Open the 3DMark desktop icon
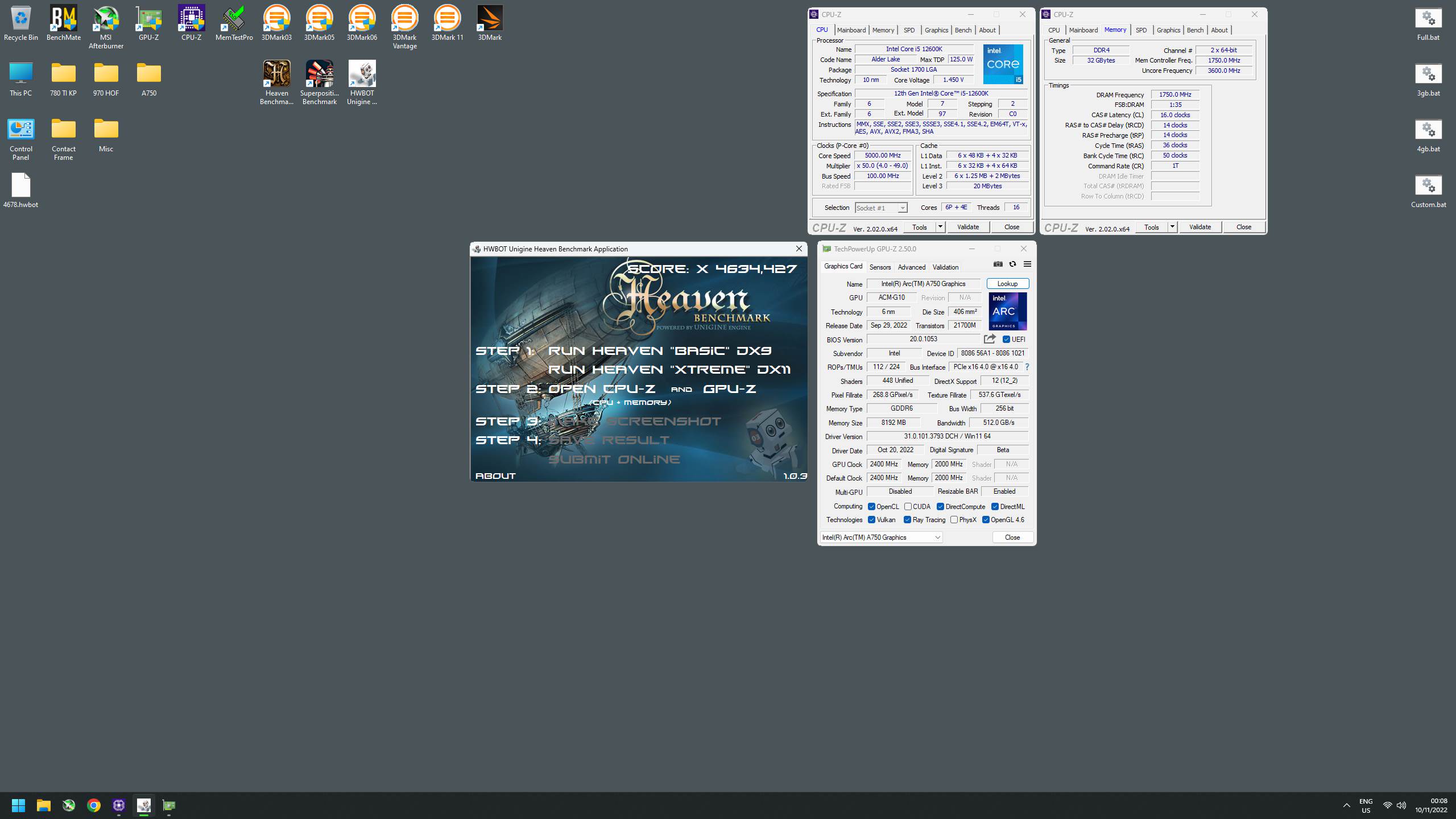1456x819 pixels. coord(490,23)
